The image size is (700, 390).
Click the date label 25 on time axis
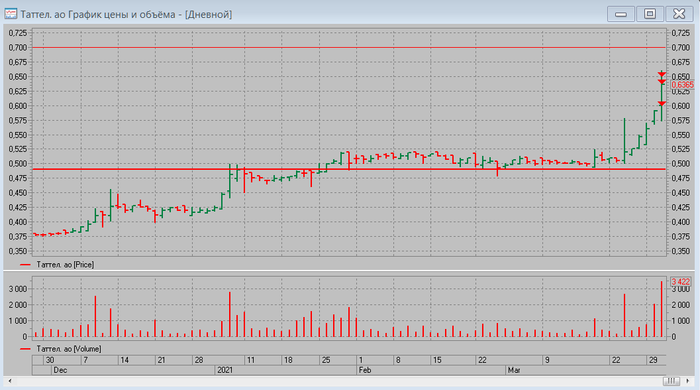326,360
